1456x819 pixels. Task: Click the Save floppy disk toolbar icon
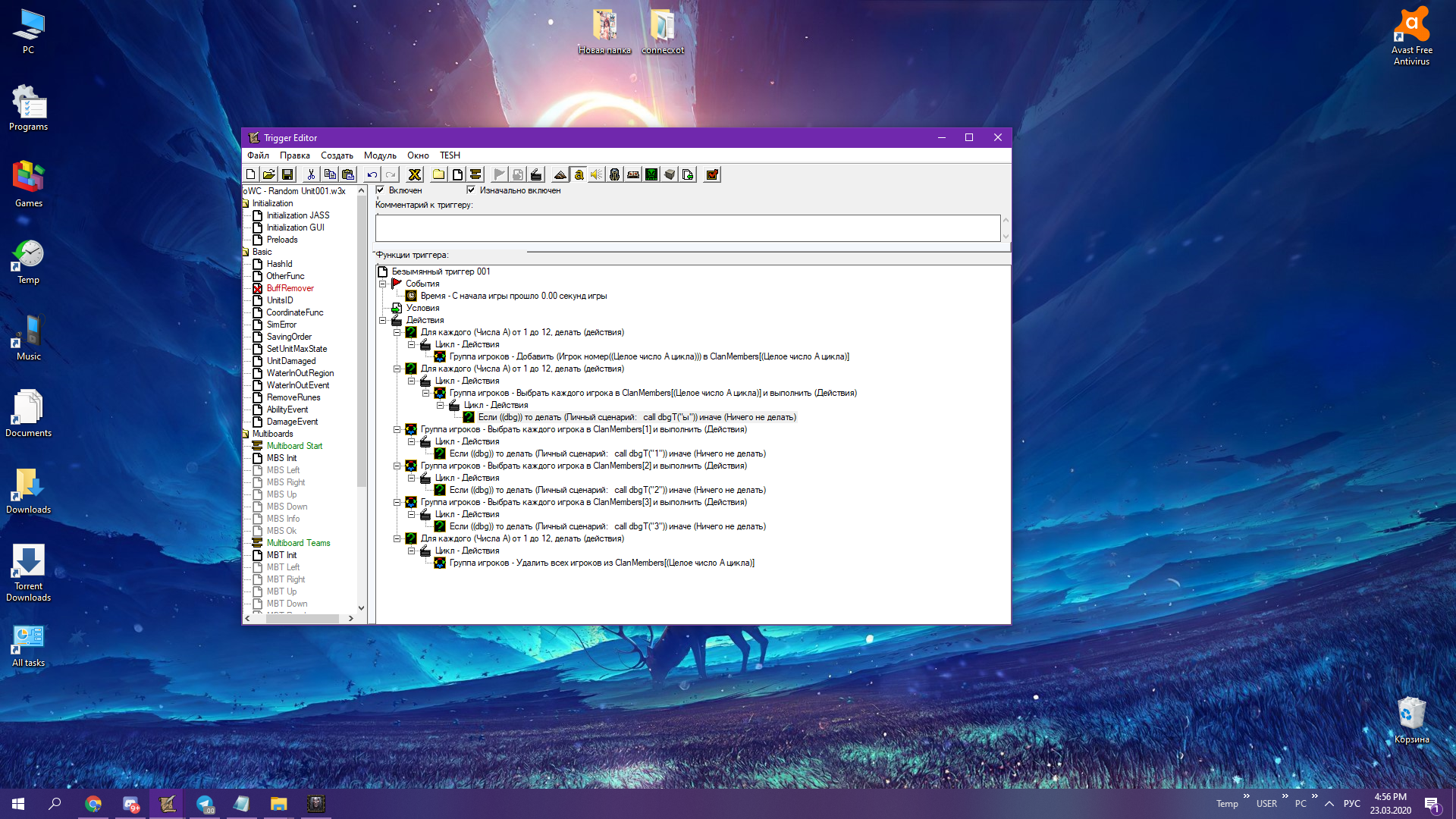(x=287, y=174)
